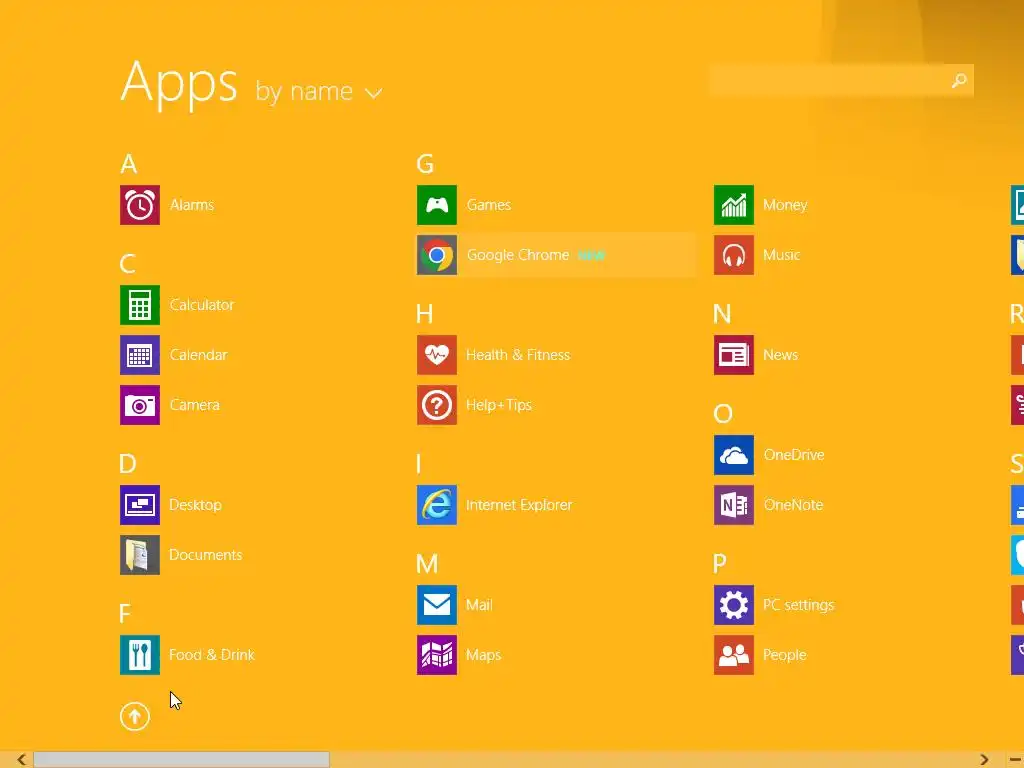Open the Help+Tips icon
The width and height of the screenshot is (1024, 768).
click(x=437, y=405)
